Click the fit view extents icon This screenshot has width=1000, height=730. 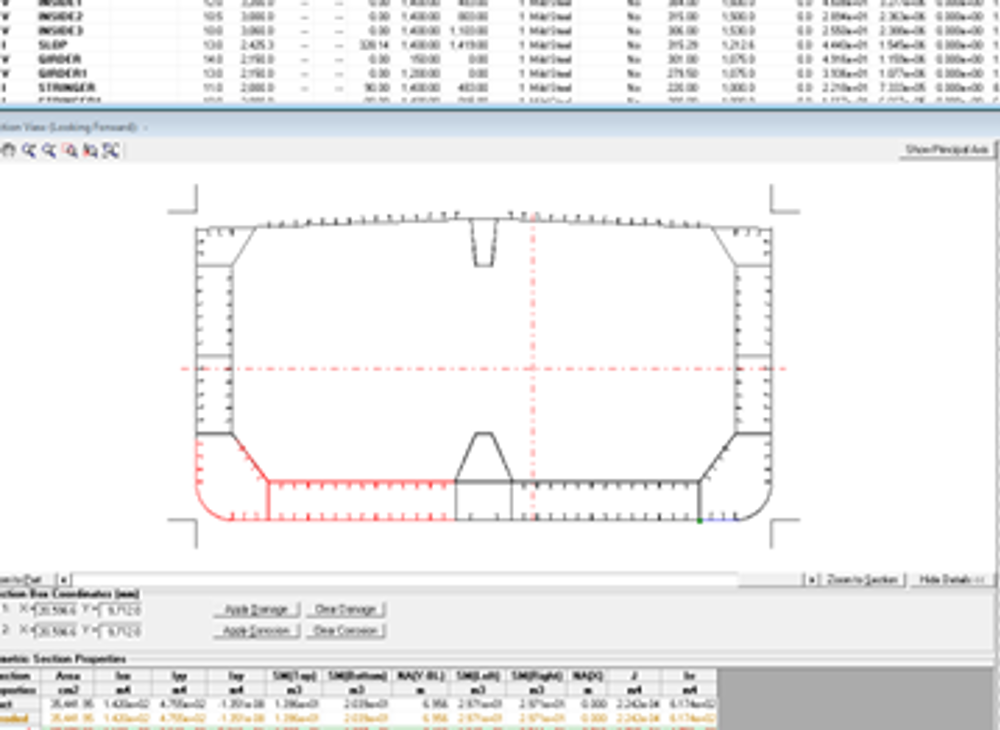coord(111,150)
